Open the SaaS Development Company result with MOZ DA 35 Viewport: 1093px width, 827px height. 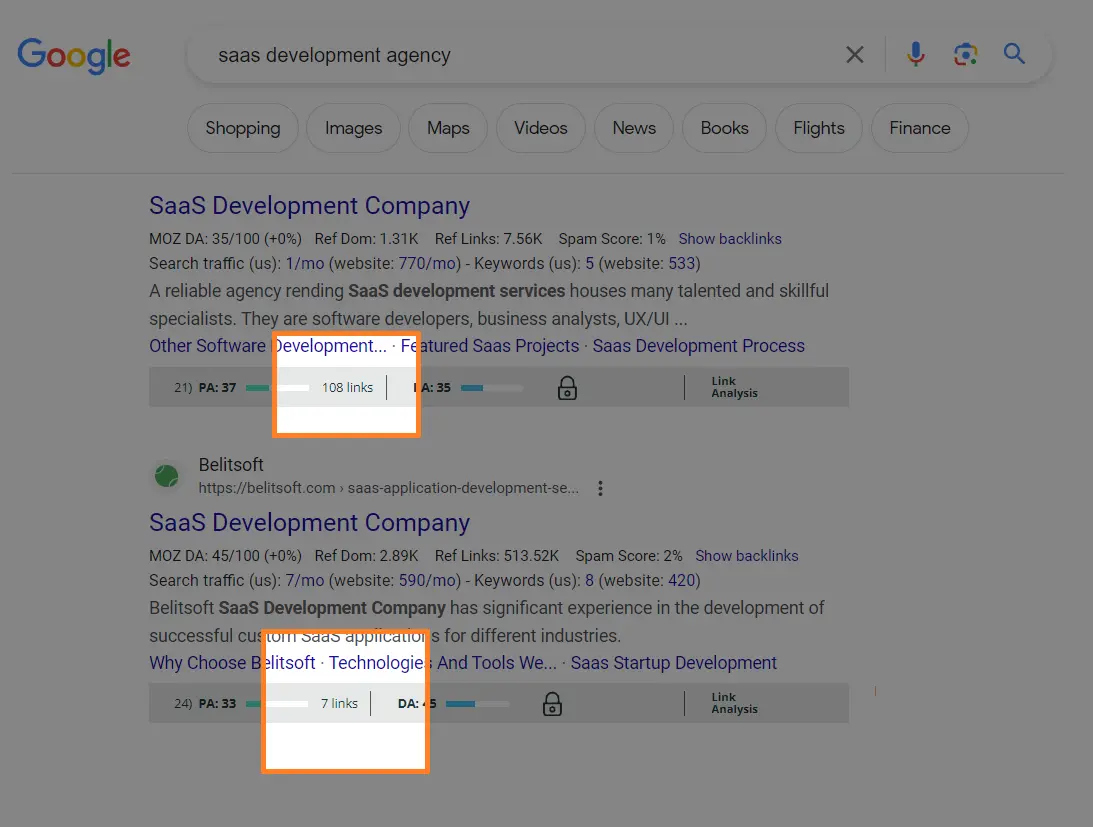click(x=309, y=206)
